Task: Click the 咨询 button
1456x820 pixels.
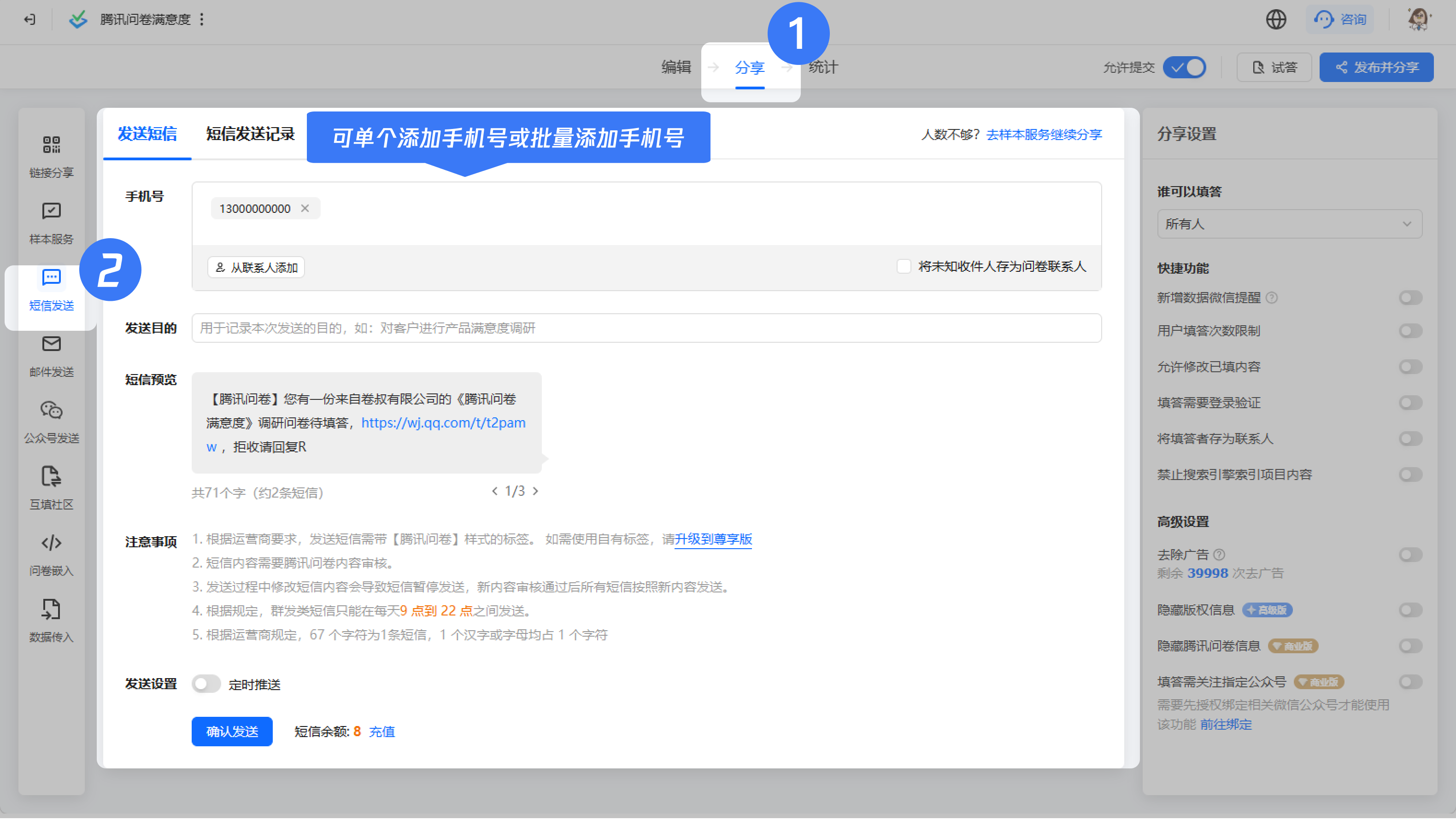Action: [1339, 20]
